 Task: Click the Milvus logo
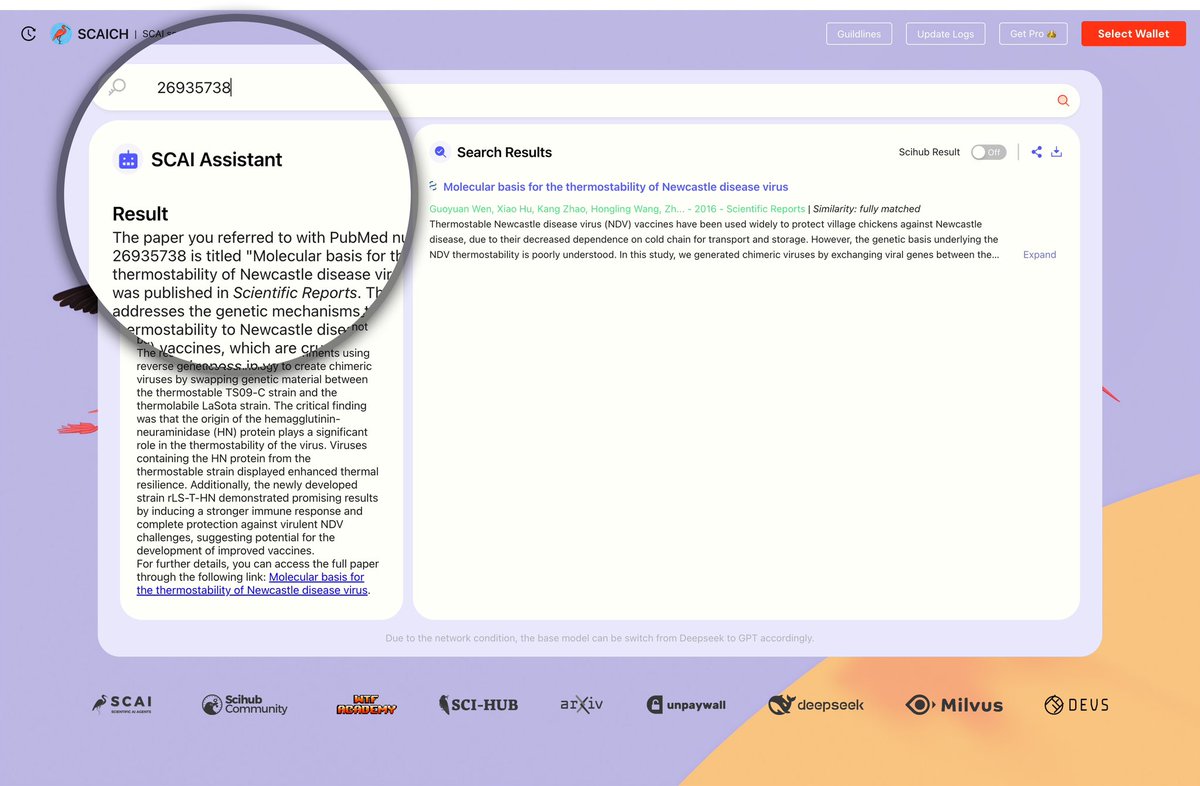[954, 705]
